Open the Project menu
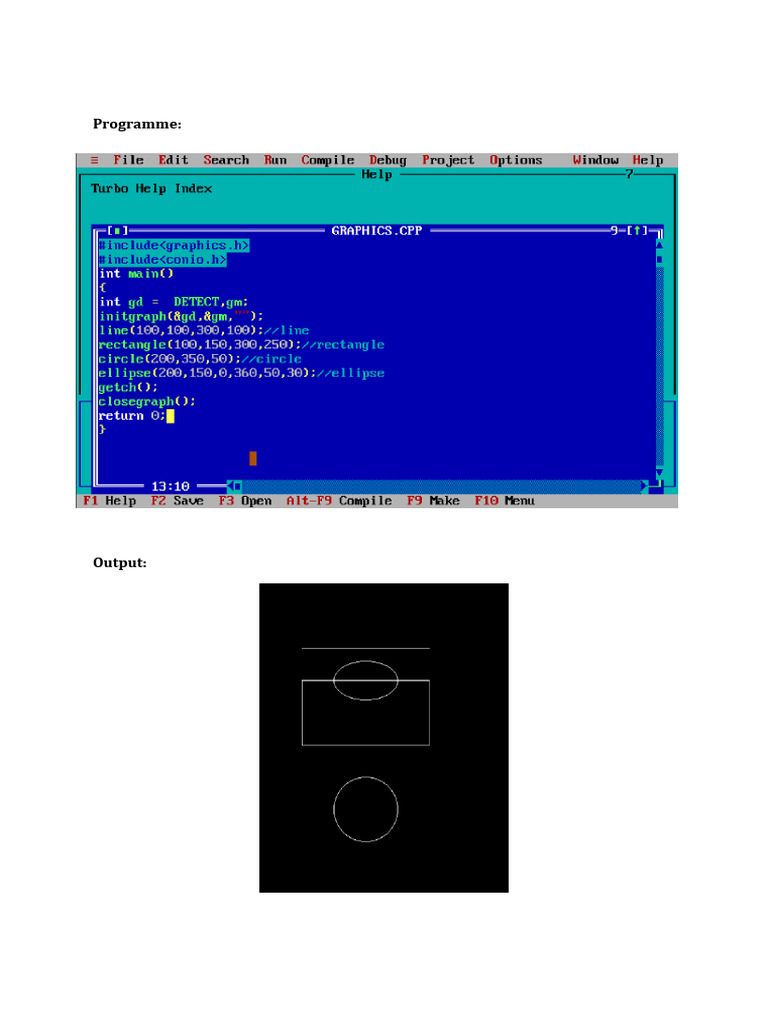 tap(448, 160)
